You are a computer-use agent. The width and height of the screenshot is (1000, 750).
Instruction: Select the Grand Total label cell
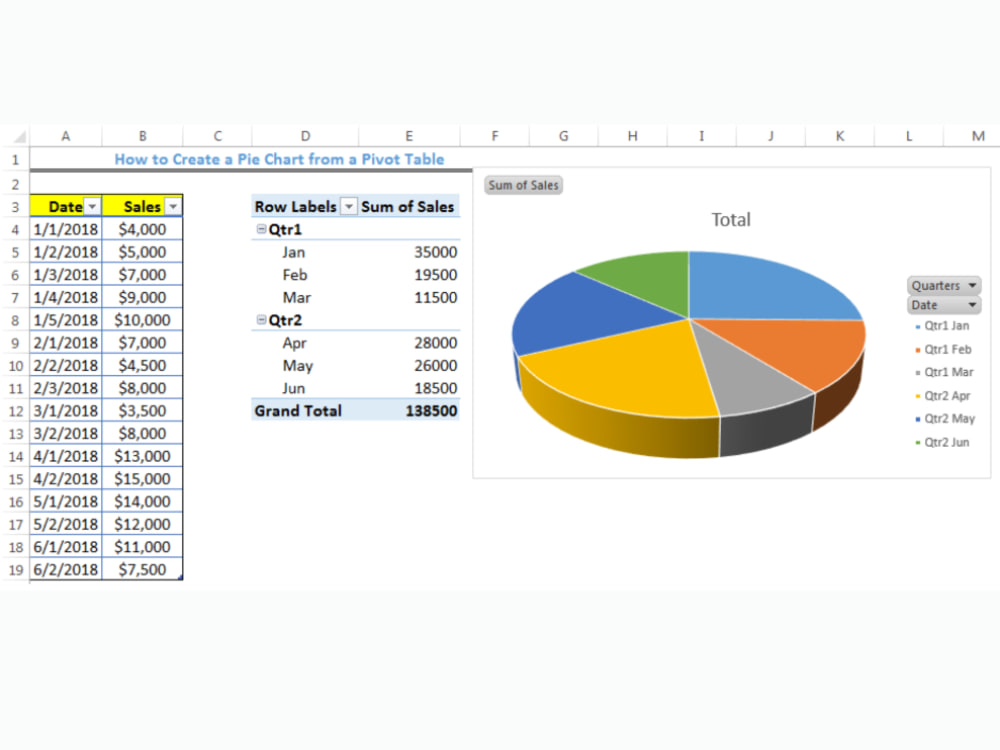[305, 411]
